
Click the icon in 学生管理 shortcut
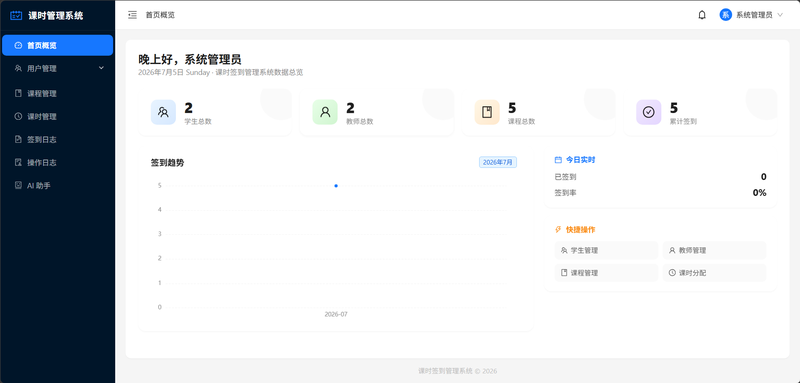564,250
